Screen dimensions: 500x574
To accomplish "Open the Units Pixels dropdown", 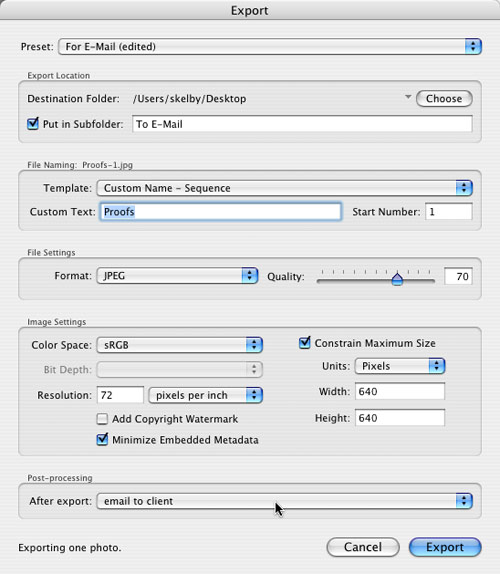I will click(x=400, y=366).
